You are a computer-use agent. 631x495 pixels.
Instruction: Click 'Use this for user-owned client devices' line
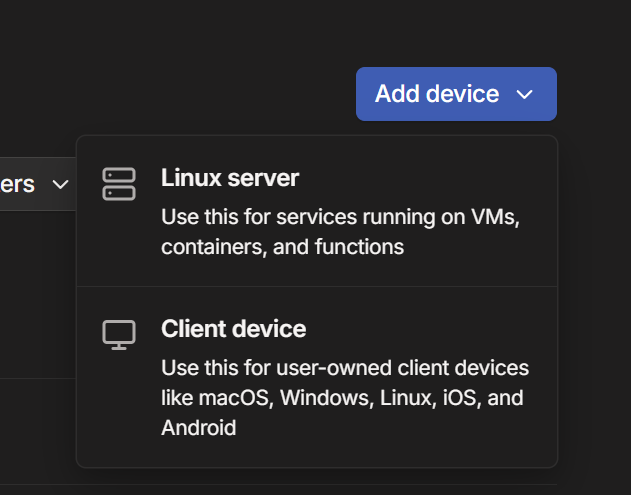(x=345, y=368)
